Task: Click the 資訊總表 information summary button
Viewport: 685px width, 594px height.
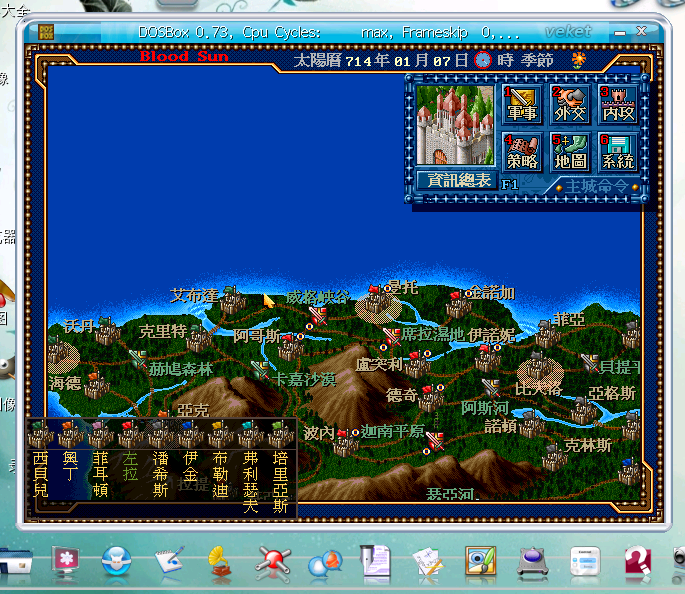Action: pos(457,180)
